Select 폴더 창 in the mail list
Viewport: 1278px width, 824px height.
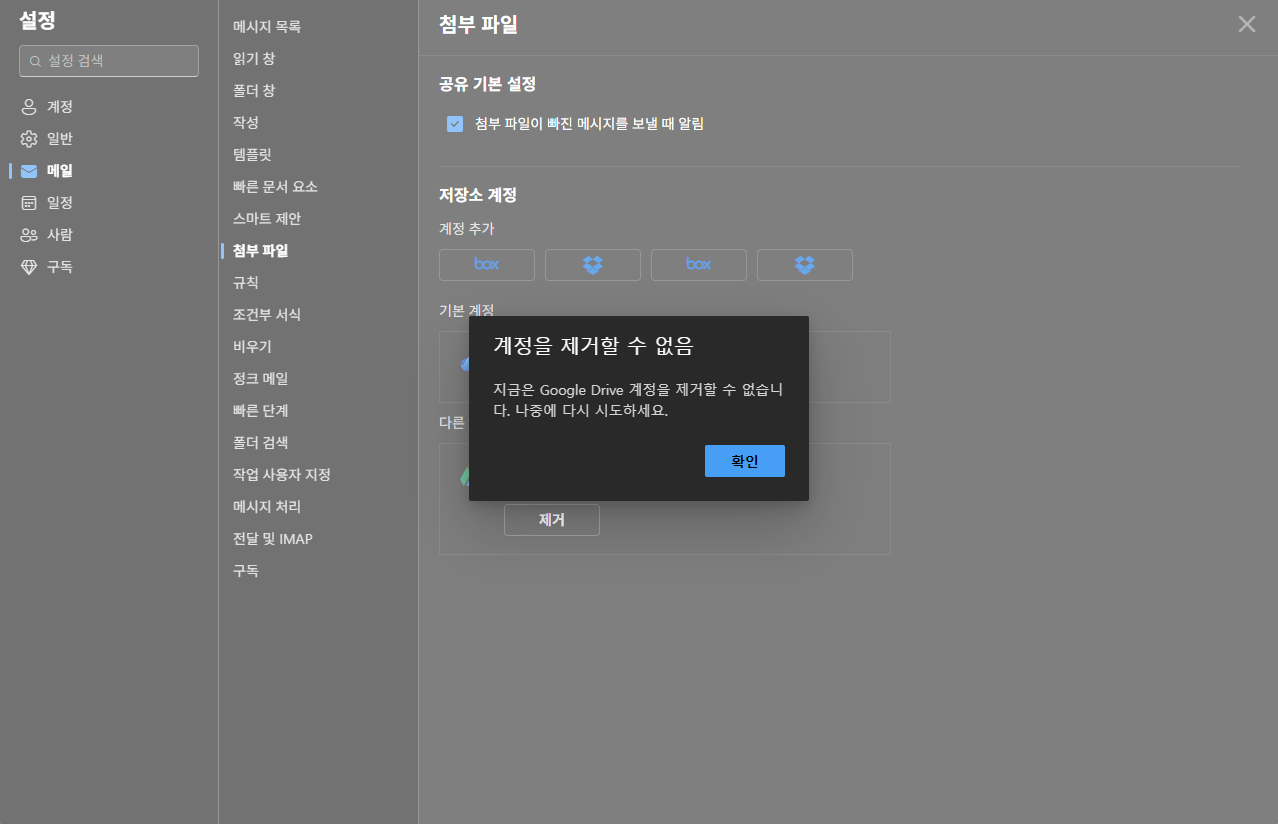point(254,90)
